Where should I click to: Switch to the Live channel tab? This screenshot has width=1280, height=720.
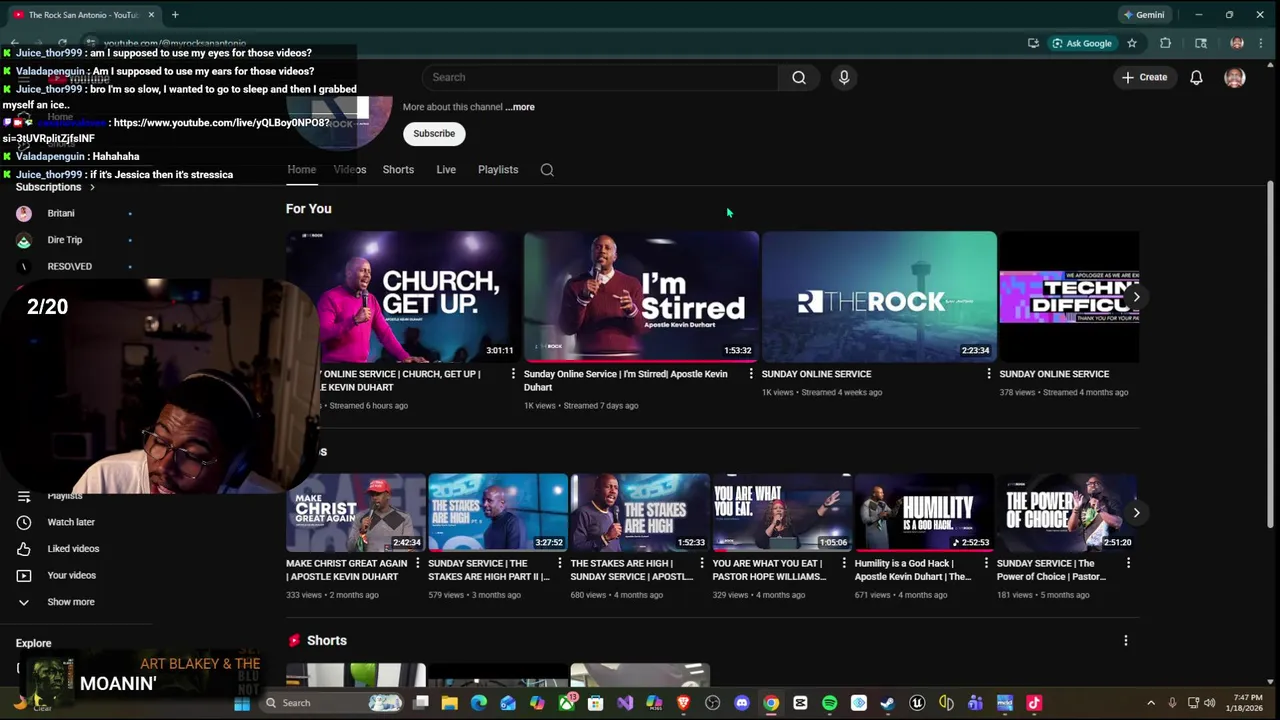click(446, 170)
